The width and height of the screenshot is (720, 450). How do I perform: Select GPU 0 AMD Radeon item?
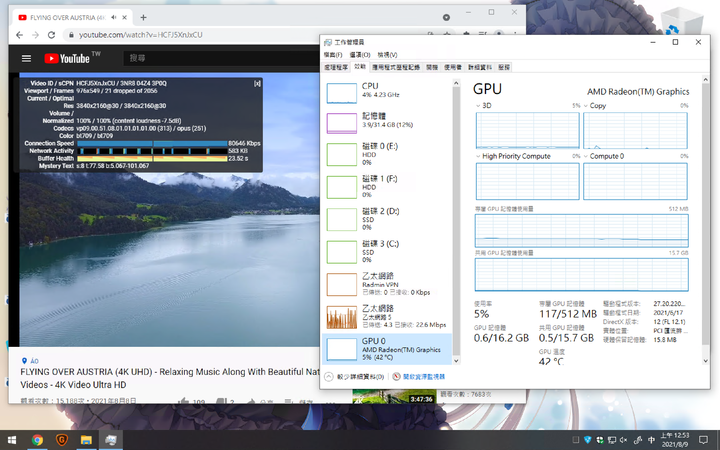387,349
